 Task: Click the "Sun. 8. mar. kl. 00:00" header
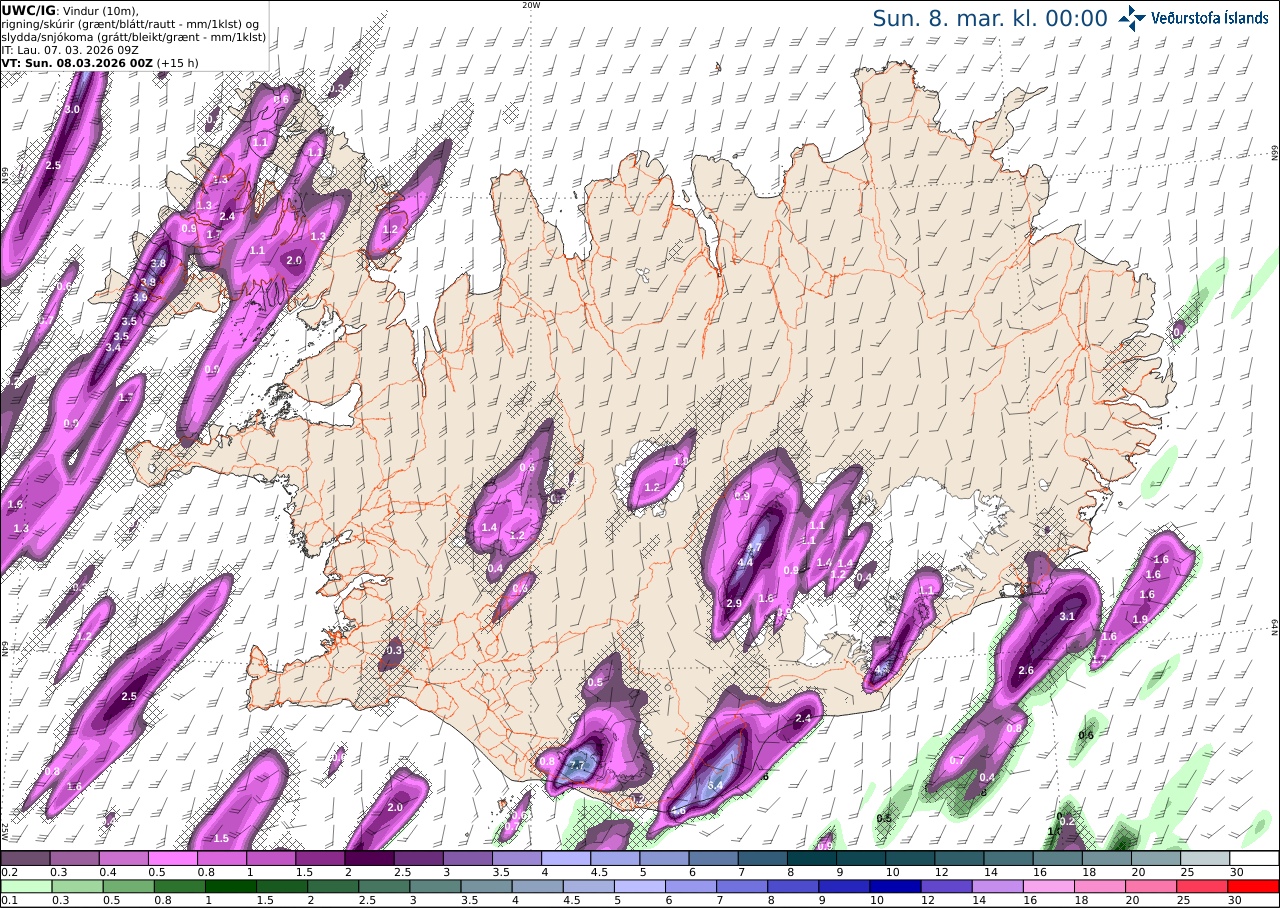pyautogui.click(x=990, y=18)
